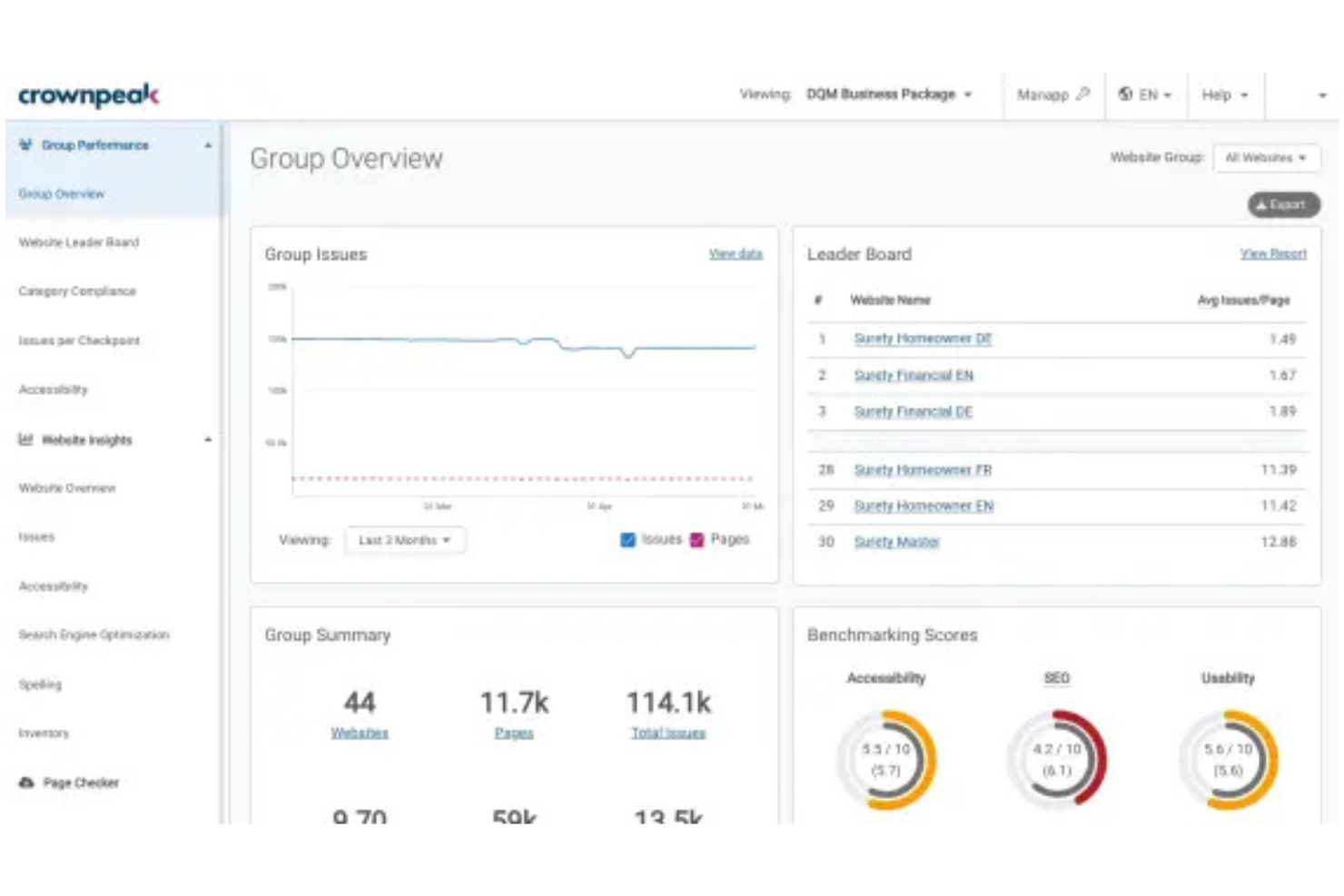Open Spelling menu item
Viewport: 1344px width, 896px height.
(40, 684)
